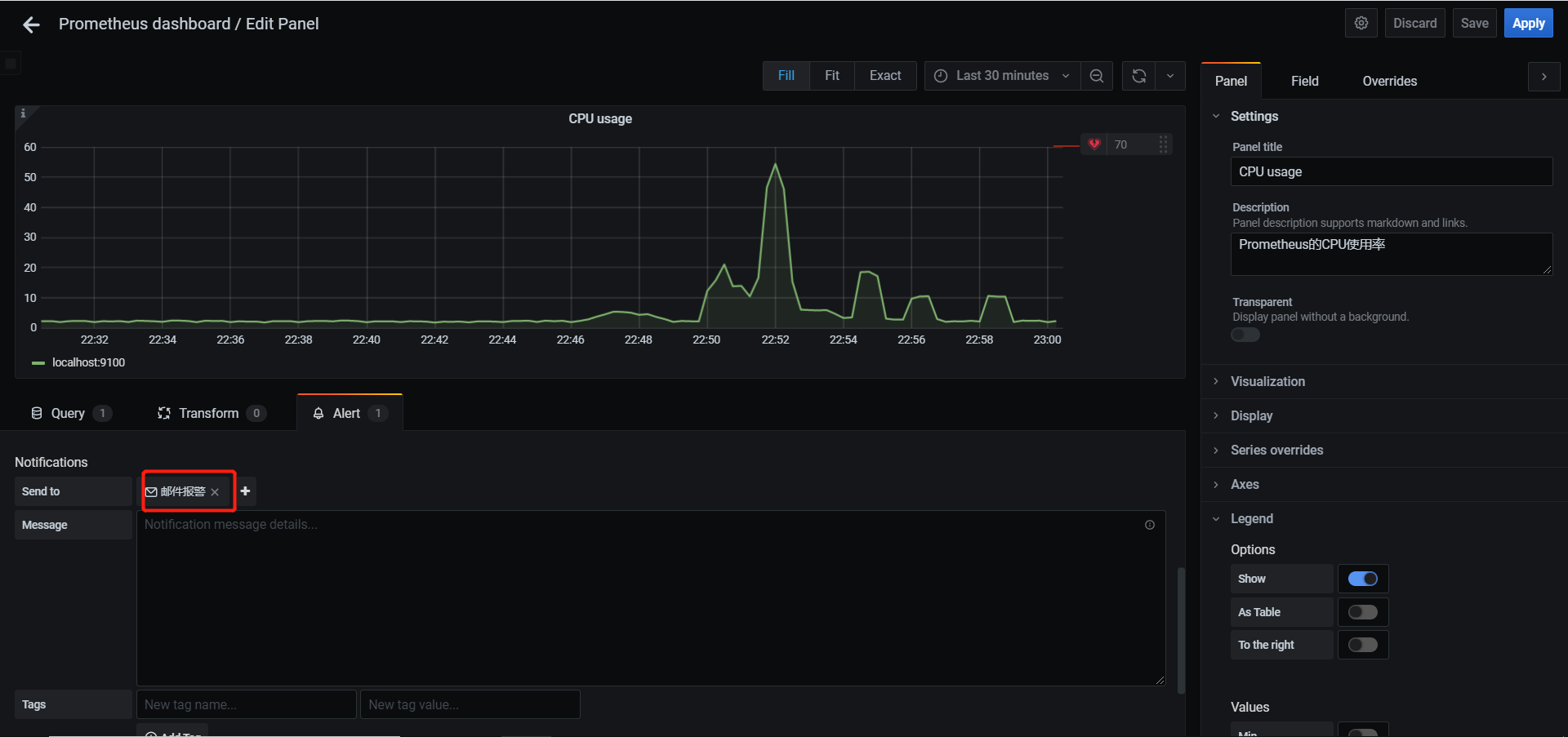Open the Overrides tab
The width and height of the screenshot is (1568, 737).
[x=1389, y=81]
